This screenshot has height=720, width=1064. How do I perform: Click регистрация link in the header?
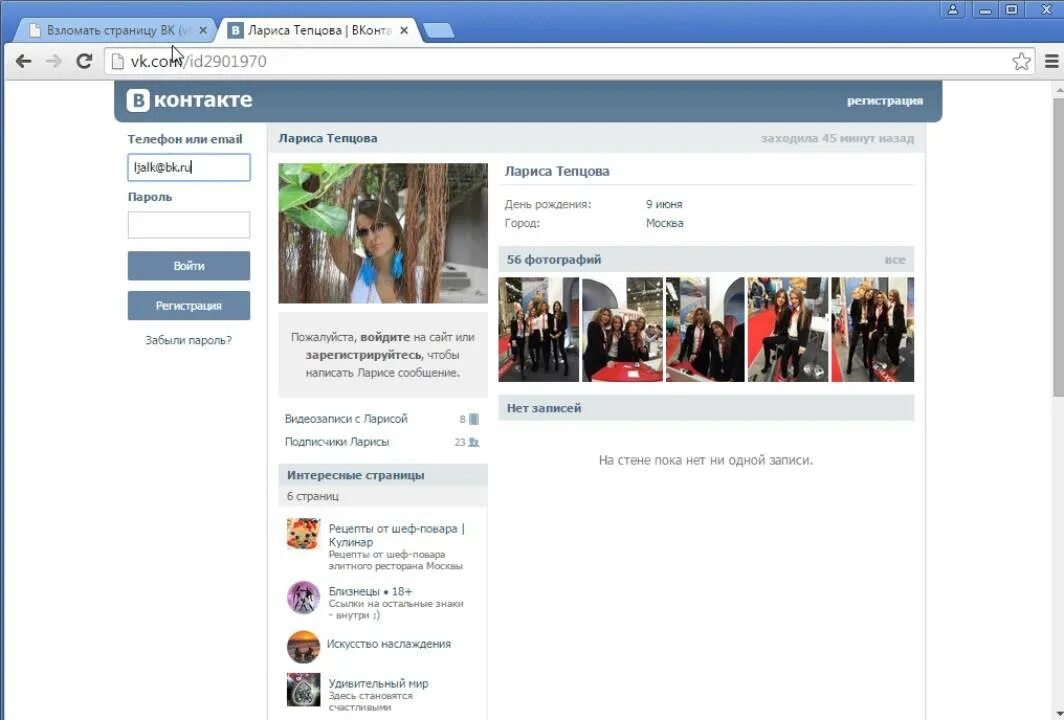coord(885,101)
